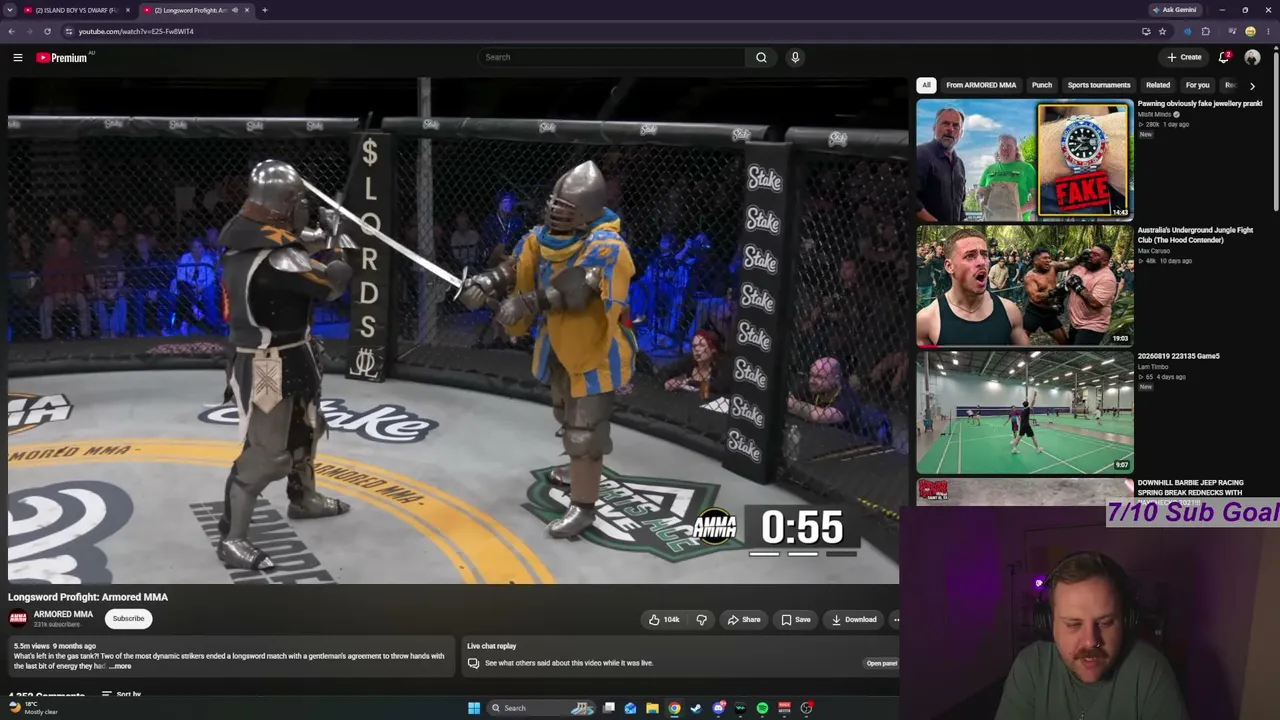Viewport: 1280px width, 720px height.
Task: Open the live chat replay panel
Action: click(x=881, y=663)
